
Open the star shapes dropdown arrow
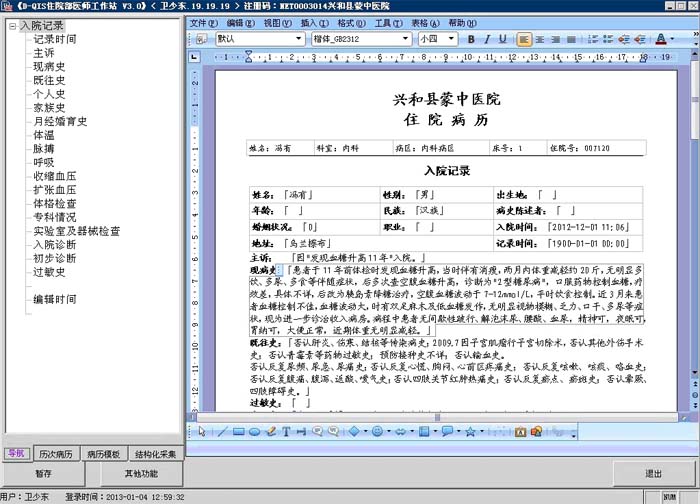pos(482,431)
